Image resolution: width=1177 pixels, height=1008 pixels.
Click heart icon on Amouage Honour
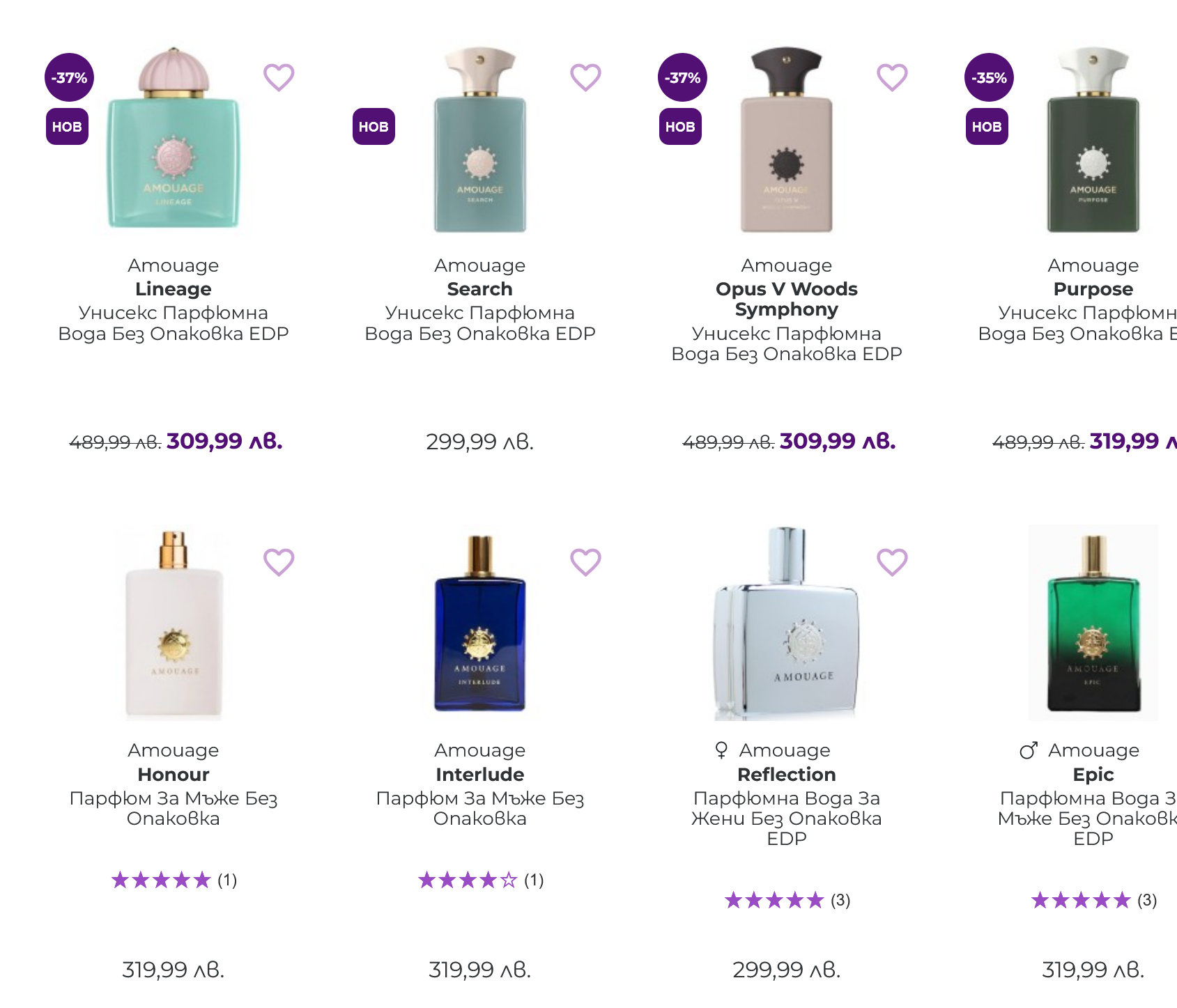coord(279,562)
